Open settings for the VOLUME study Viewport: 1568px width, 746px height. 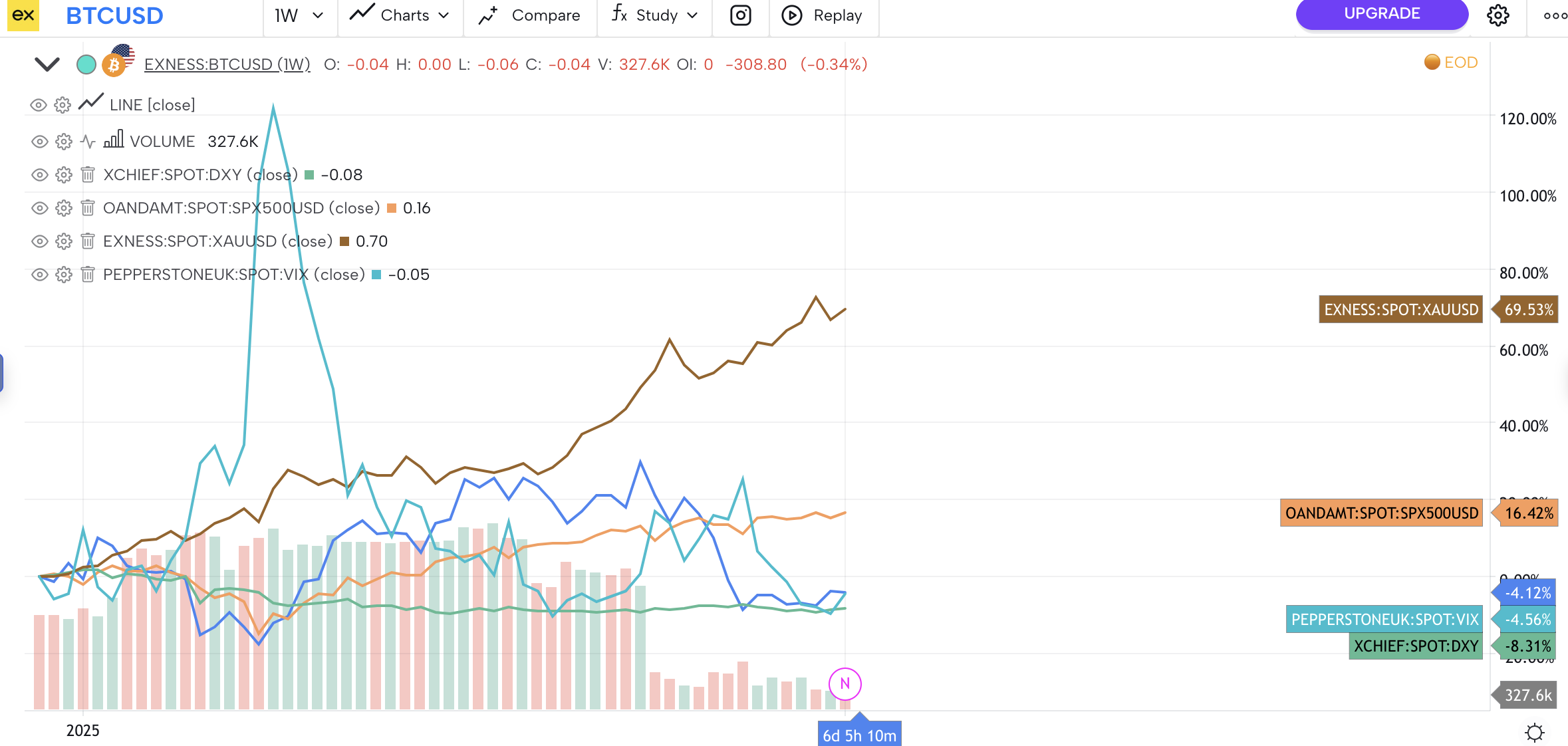click(x=64, y=142)
